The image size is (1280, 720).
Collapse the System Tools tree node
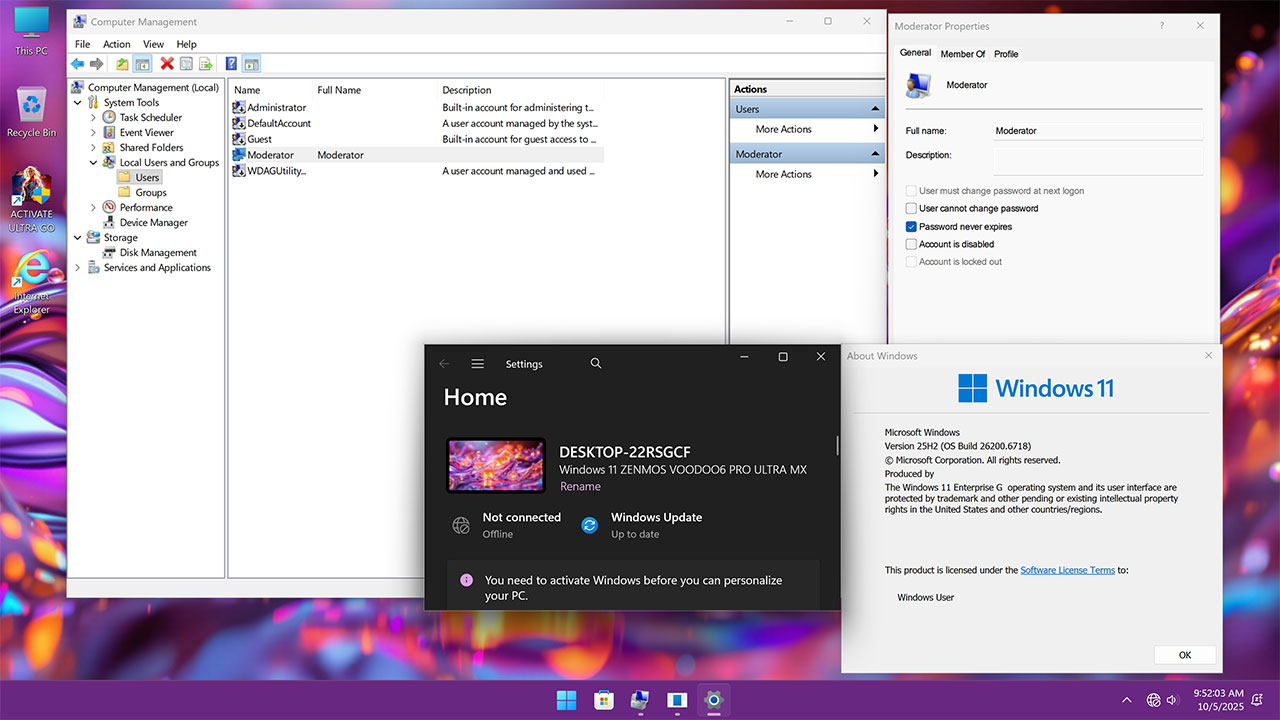78,102
